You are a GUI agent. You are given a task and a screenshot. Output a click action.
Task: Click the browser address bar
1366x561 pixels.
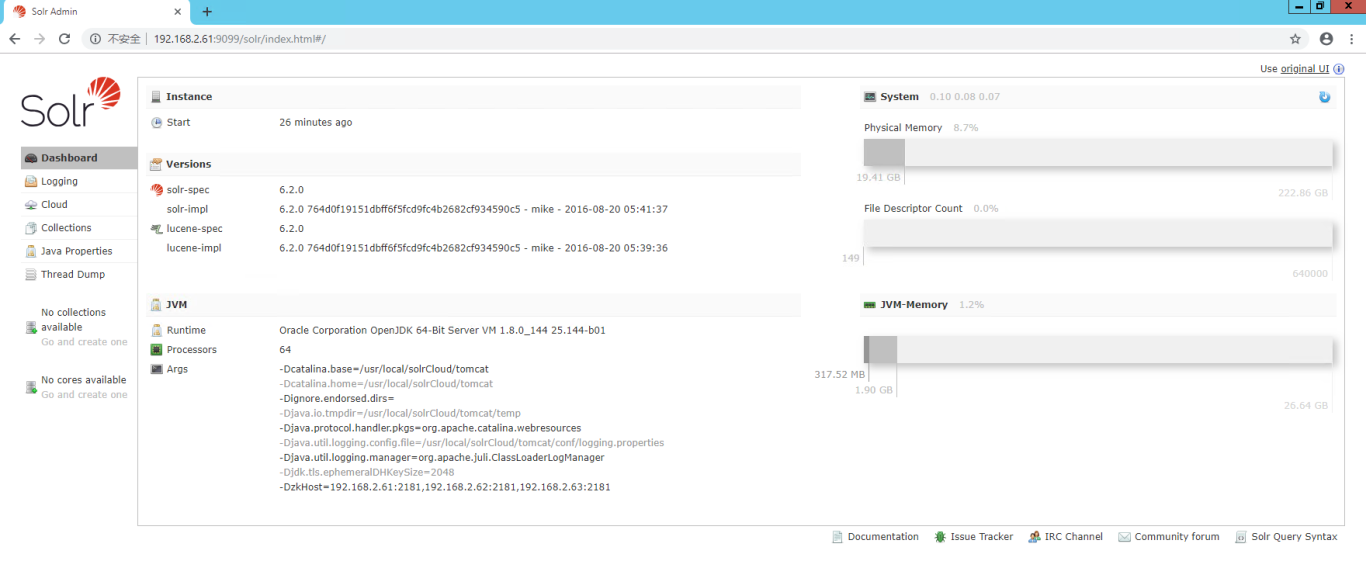pos(700,39)
